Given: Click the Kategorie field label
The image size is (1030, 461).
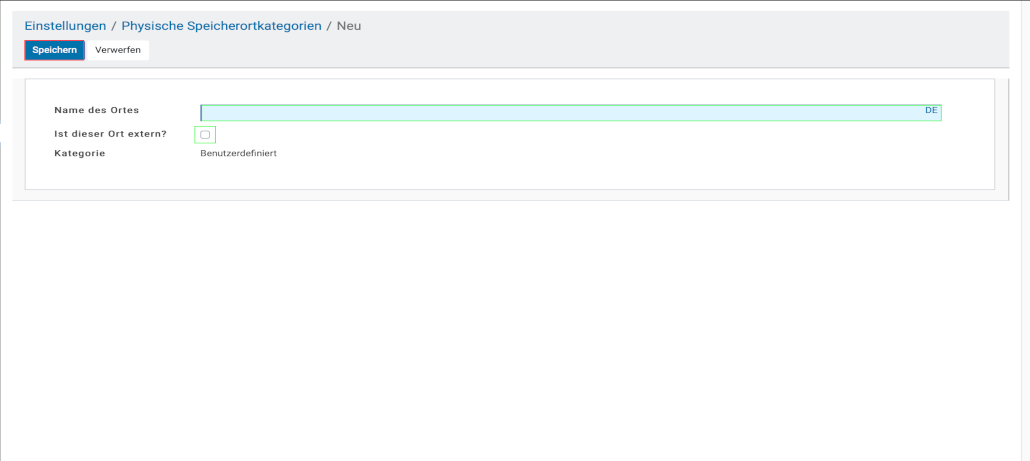Looking at the screenshot, I should click(79, 153).
